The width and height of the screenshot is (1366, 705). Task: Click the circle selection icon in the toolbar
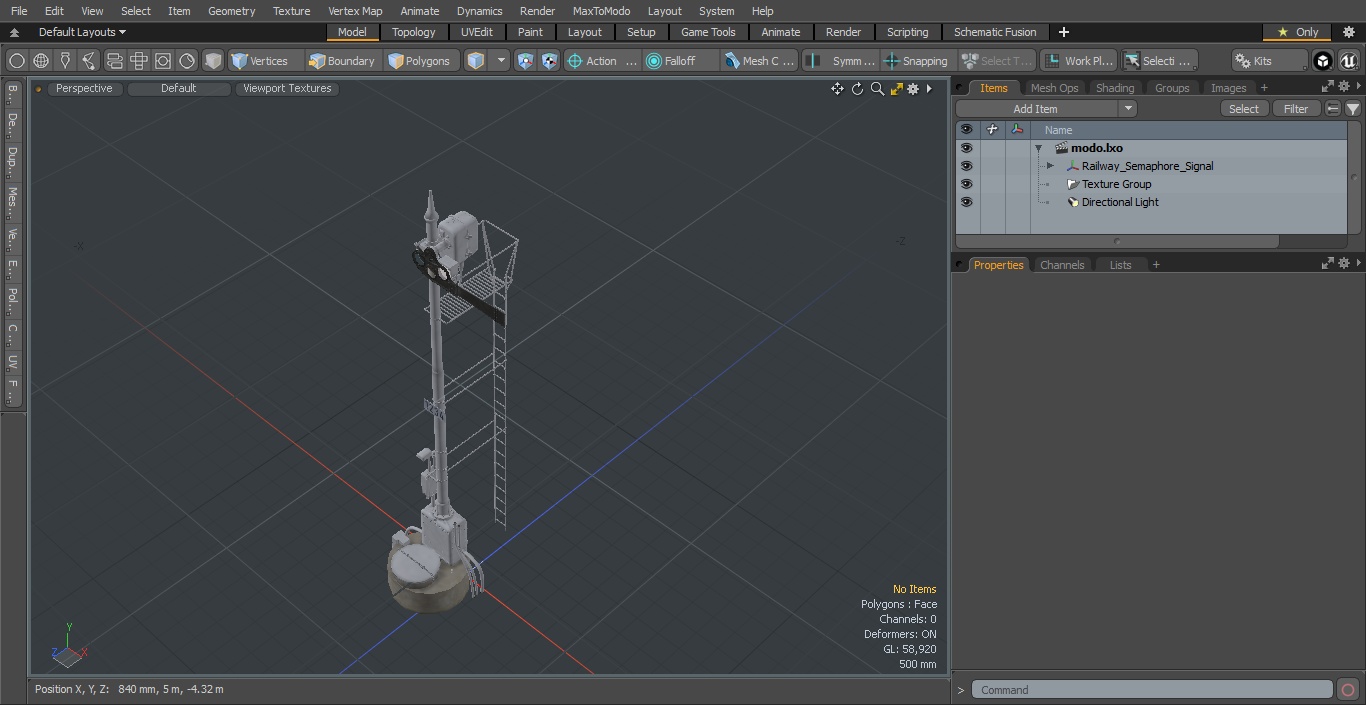(16, 61)
